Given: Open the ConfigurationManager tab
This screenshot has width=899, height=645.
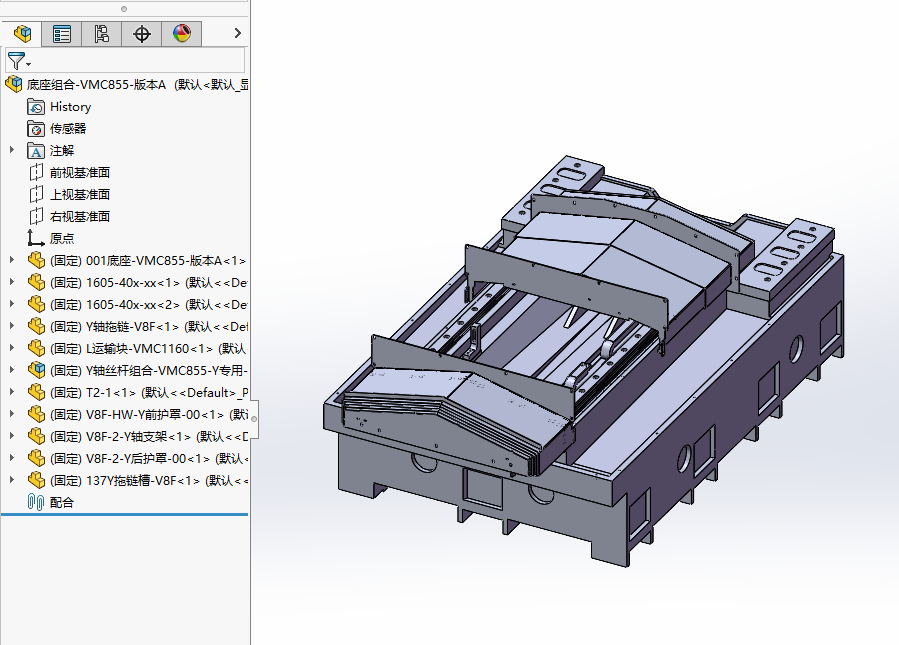Looking at the screenshot, I should (101, 33).
